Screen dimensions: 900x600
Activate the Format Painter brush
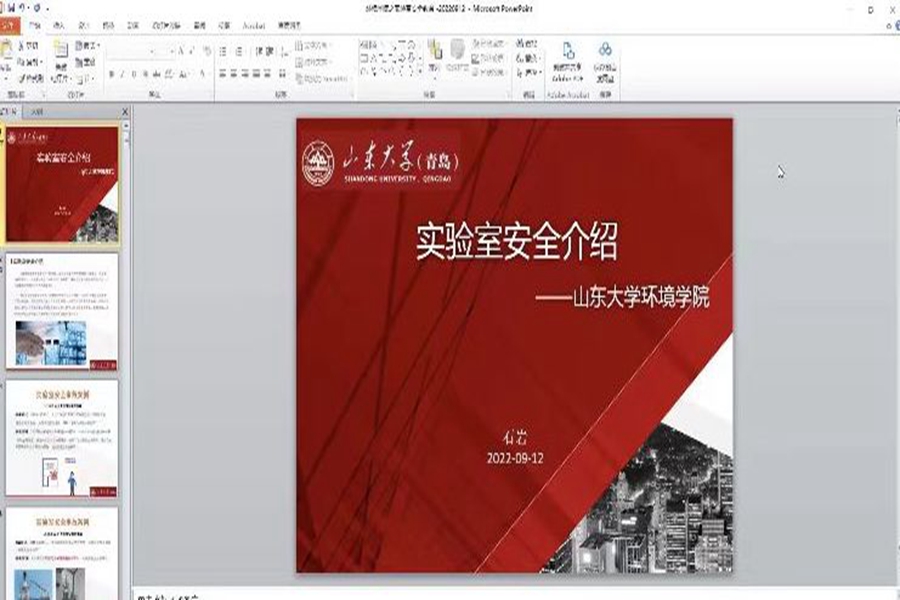[30, 78]
